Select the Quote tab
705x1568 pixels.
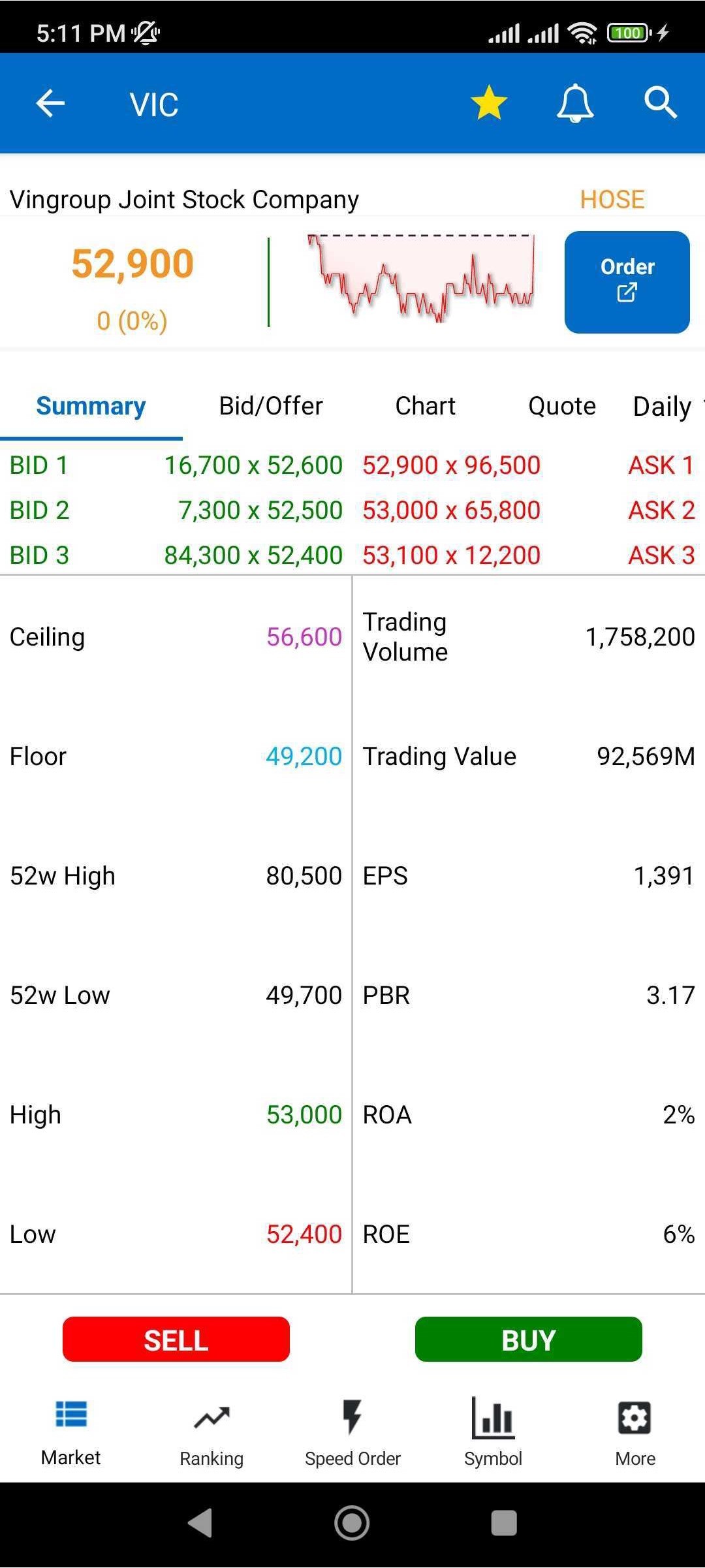click(x=562, y=406)
